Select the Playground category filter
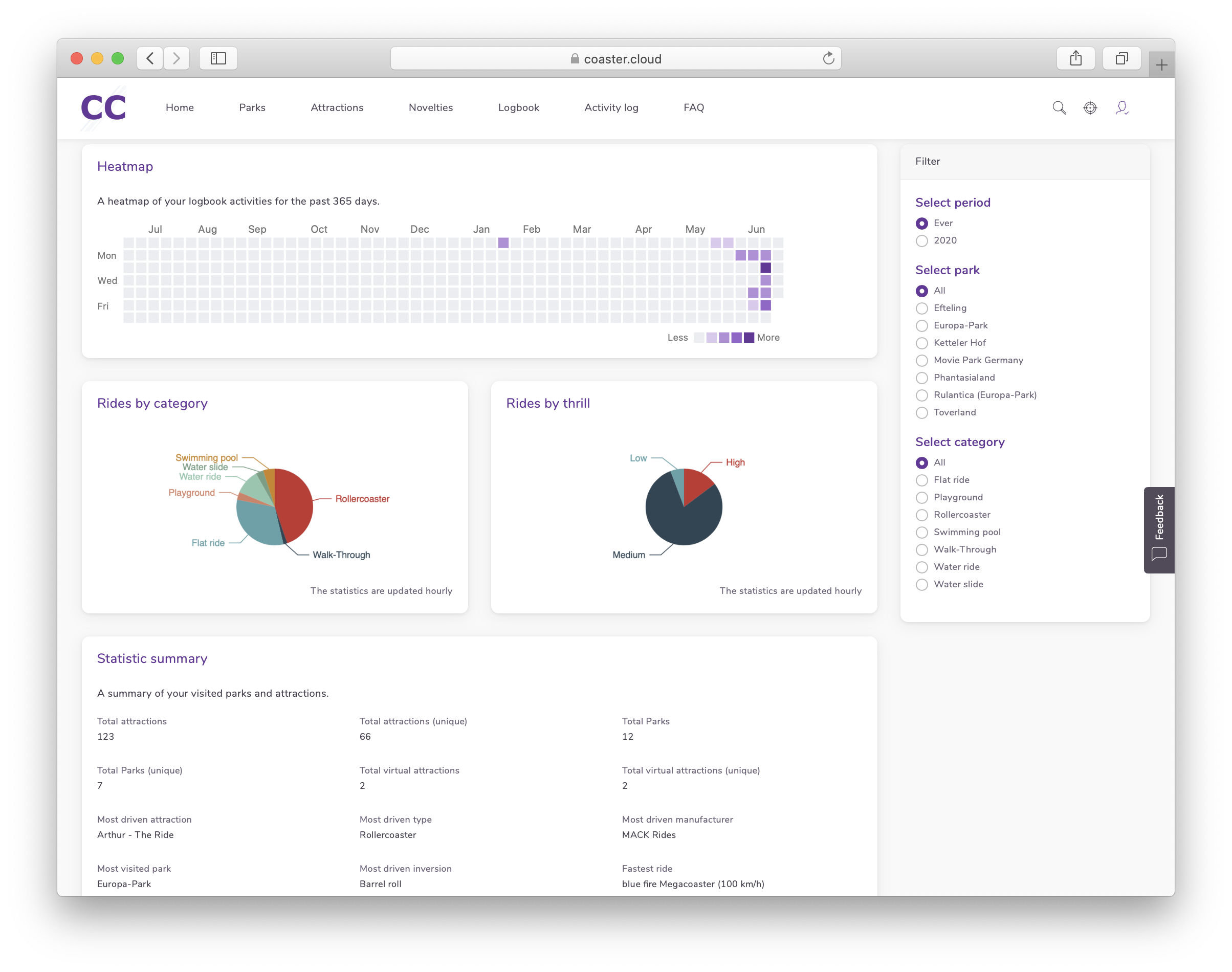The height and width of the screenshot is (972, 1232). (x=921, y=497)
